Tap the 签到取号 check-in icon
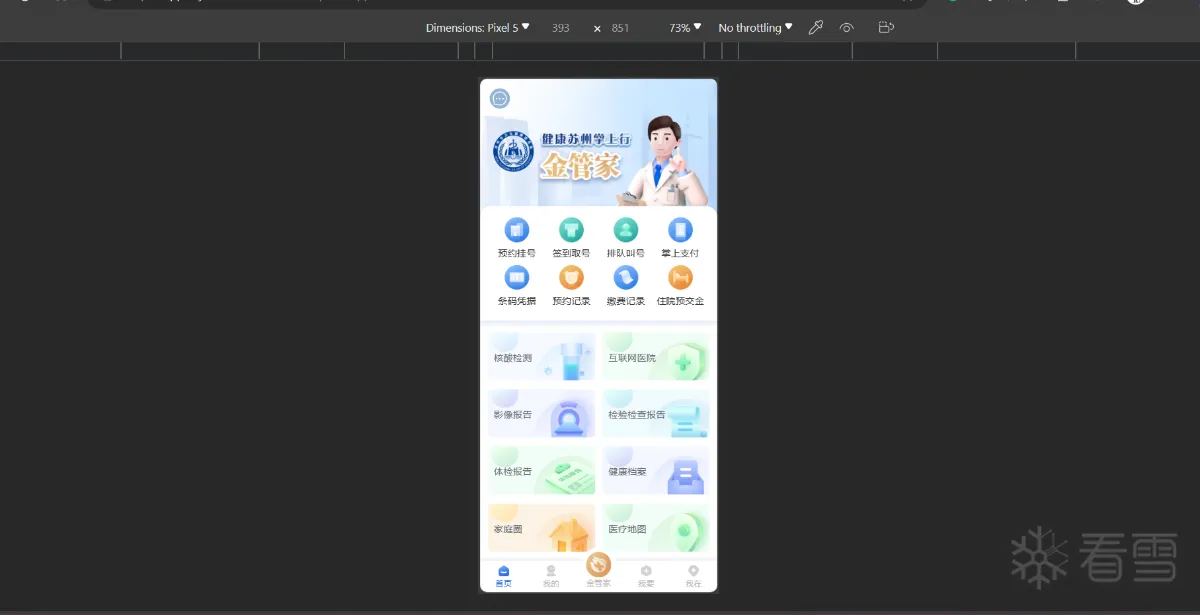Viewport: 1200px width, 615px height. point(571,230)
